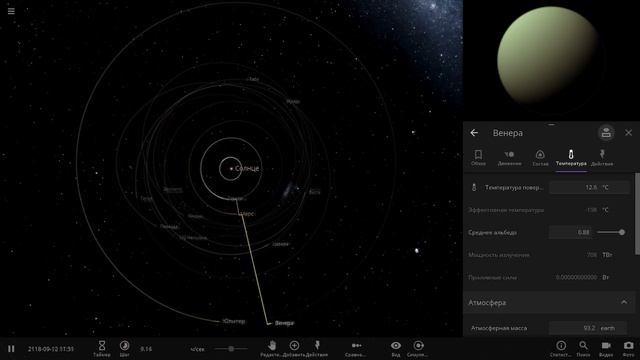The image size is (640, 360).
Task: Change tidal forces Вт unit
Action: 605,277
